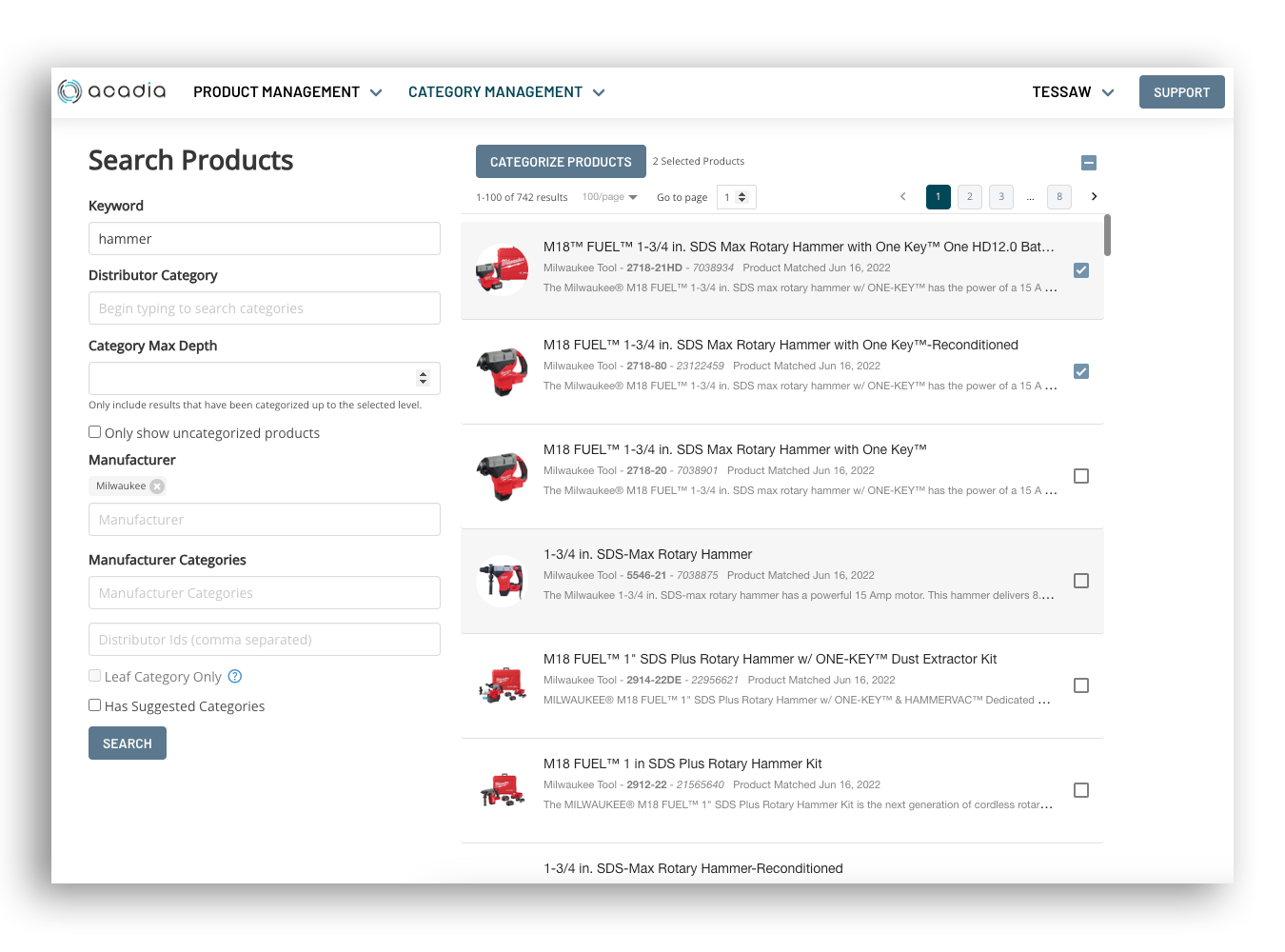This screenshot has height=952, width=1285.
Task: Open the 100/page results dropdown
Action: click(x=609, y=197)
